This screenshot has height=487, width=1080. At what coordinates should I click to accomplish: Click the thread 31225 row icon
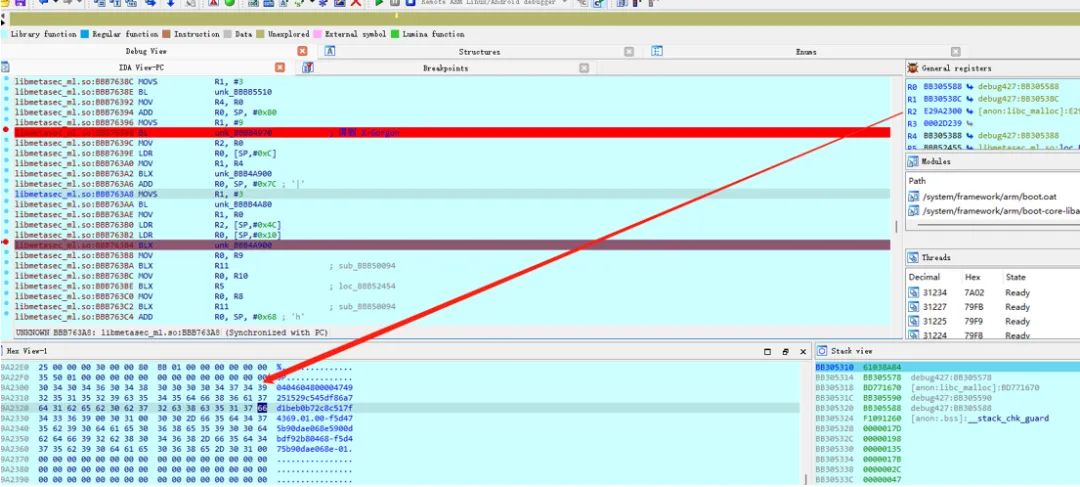914,322
